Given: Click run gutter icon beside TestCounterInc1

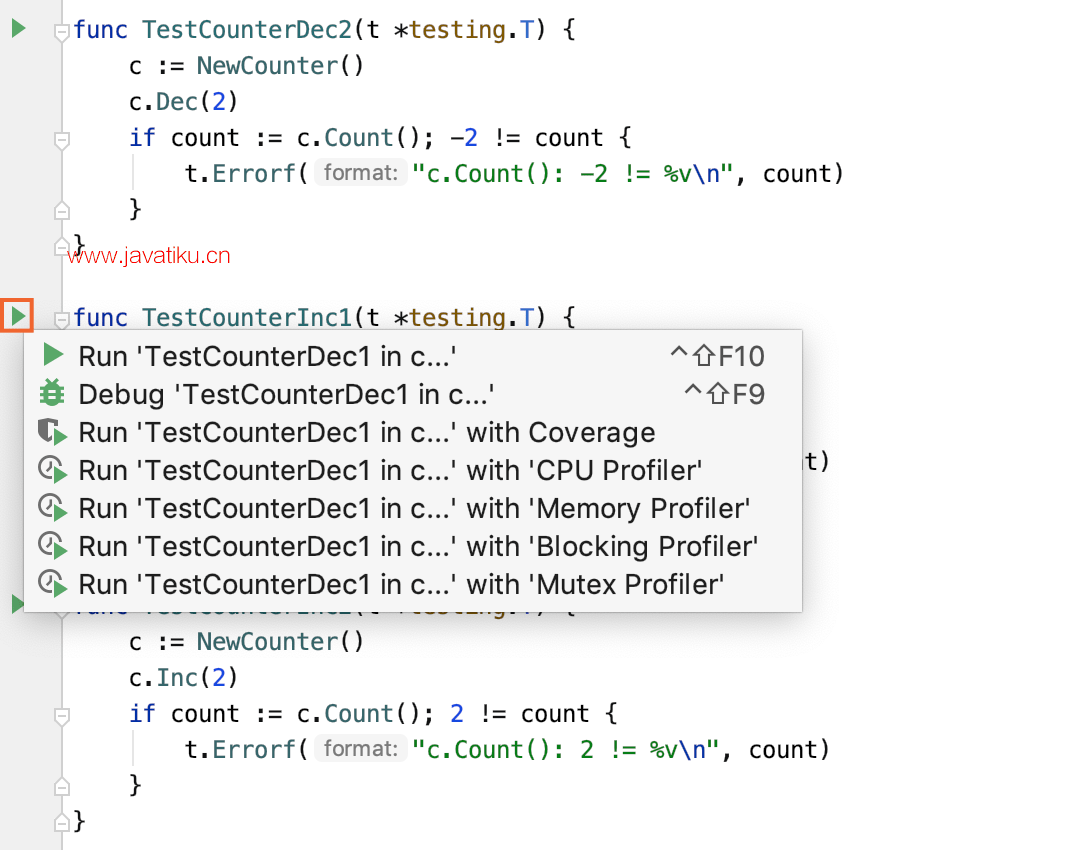Looking at the screenshot, I should 18,316.
